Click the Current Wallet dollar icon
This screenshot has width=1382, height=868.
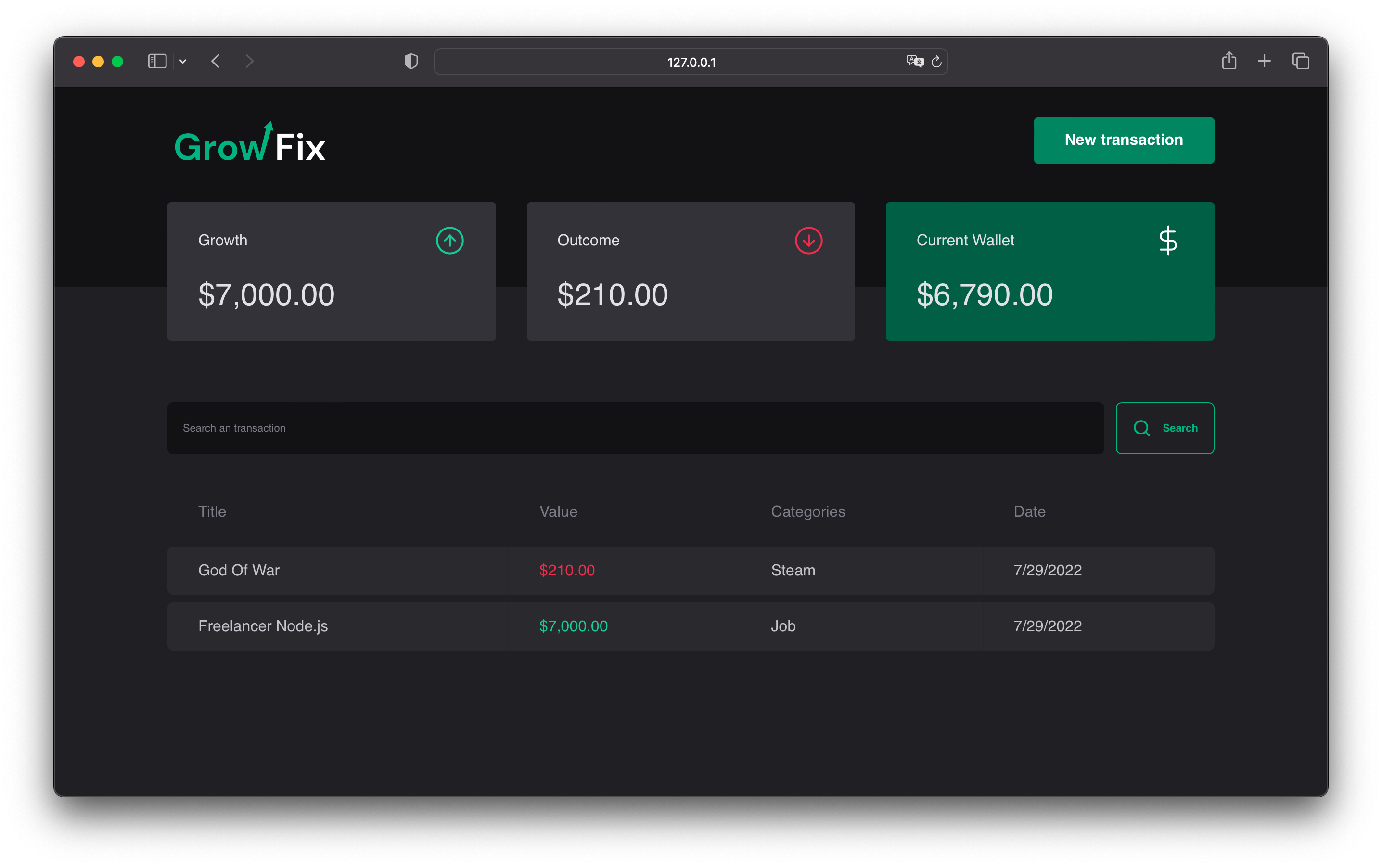click(1167, 241)
